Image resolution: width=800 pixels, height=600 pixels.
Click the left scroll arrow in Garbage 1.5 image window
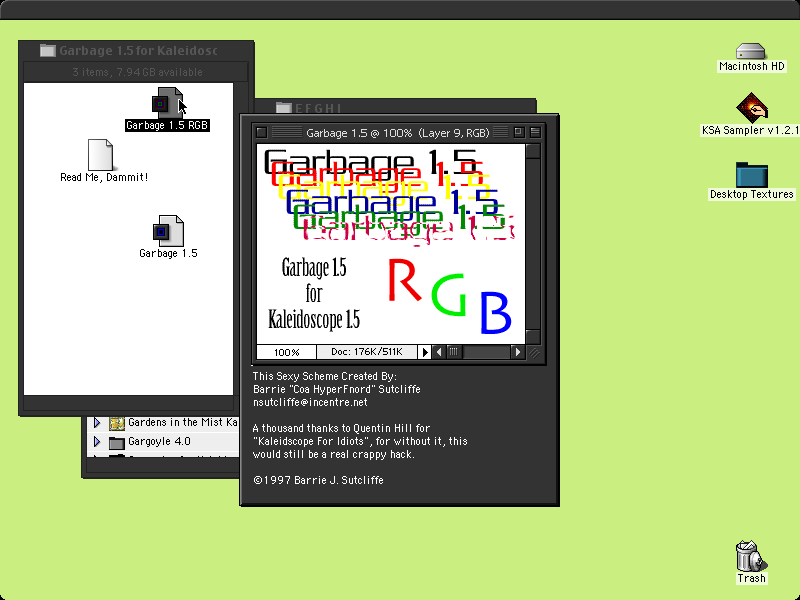(439, 352)
